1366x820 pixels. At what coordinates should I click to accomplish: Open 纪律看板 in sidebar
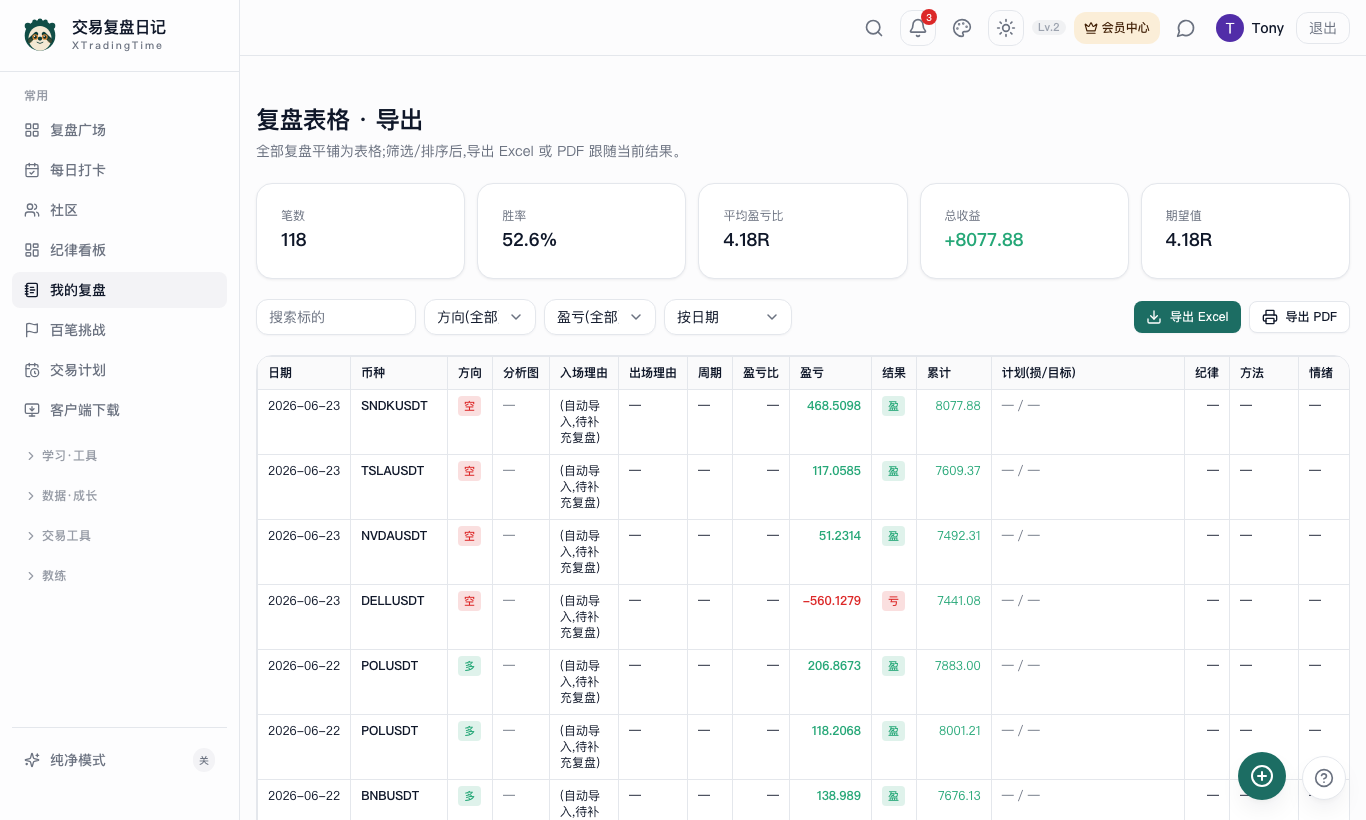coord(119,250)
